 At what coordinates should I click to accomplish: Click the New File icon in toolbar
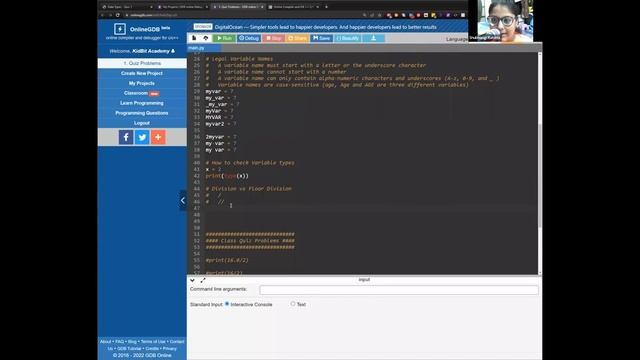click(x=194, y=38)
